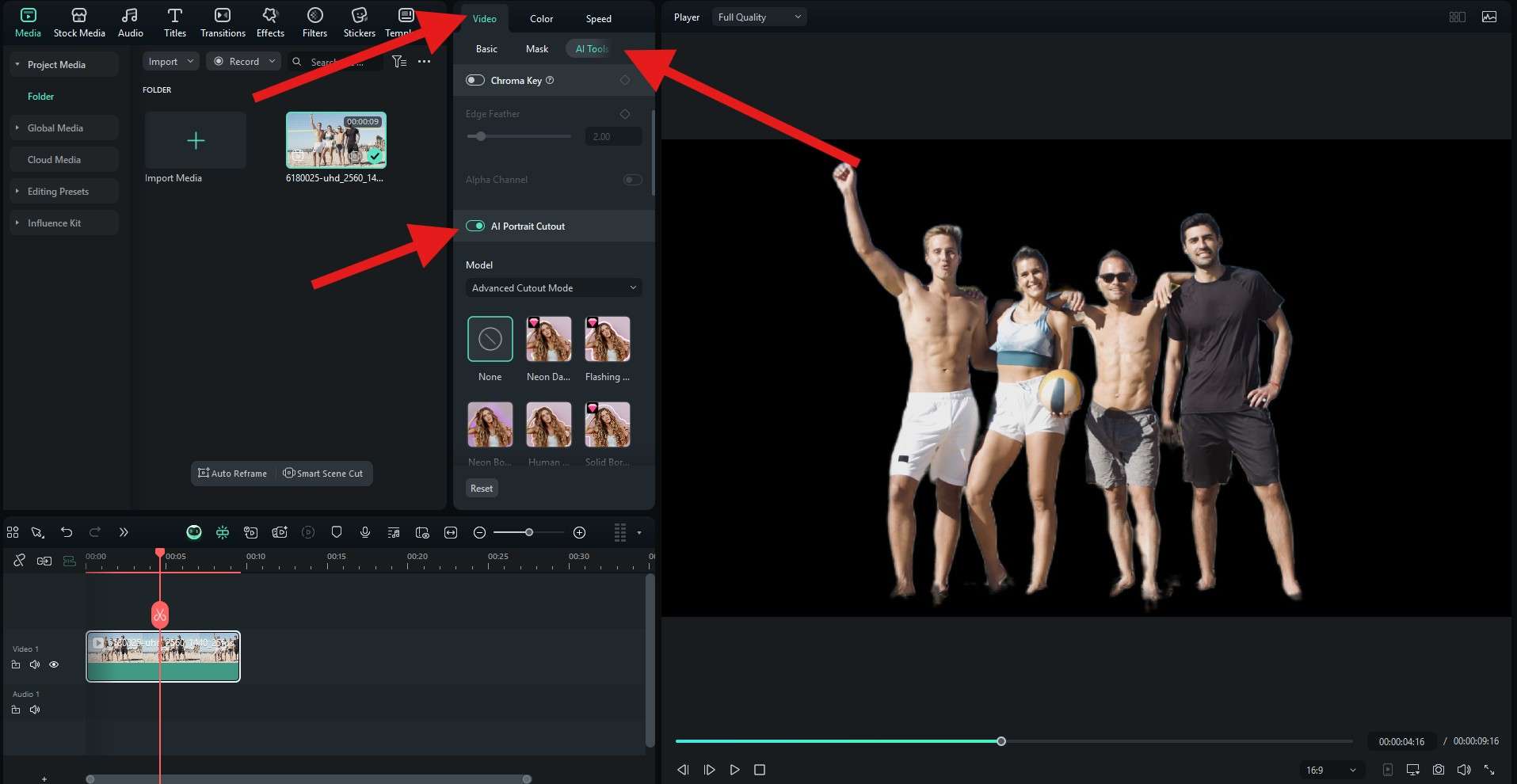
Task: Open Cloud Media in sidebar
Action: point(63,159)
